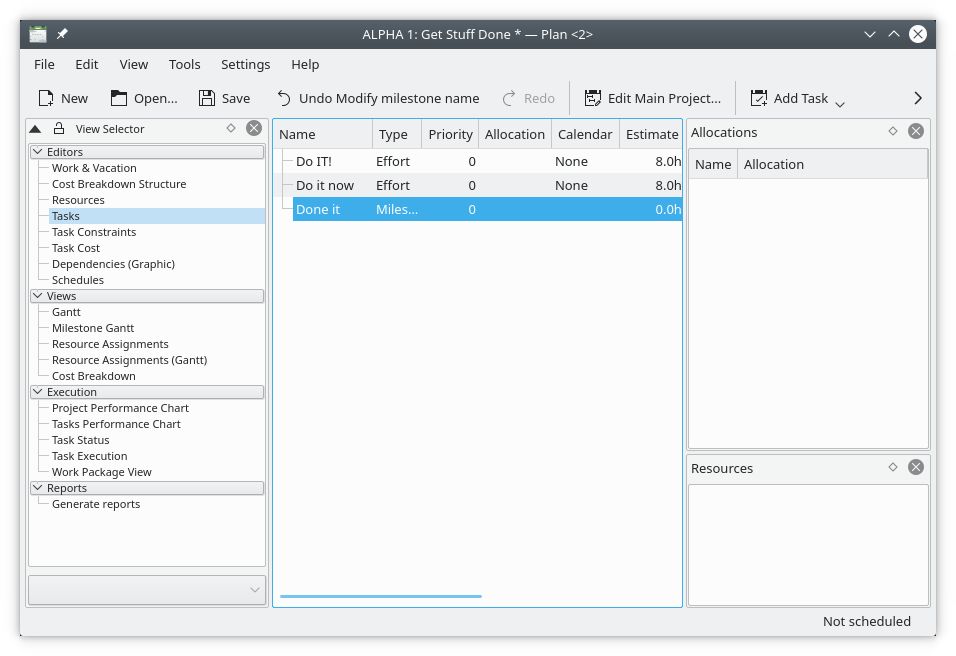Close the View Selector panel

click(x=253, y=128)
